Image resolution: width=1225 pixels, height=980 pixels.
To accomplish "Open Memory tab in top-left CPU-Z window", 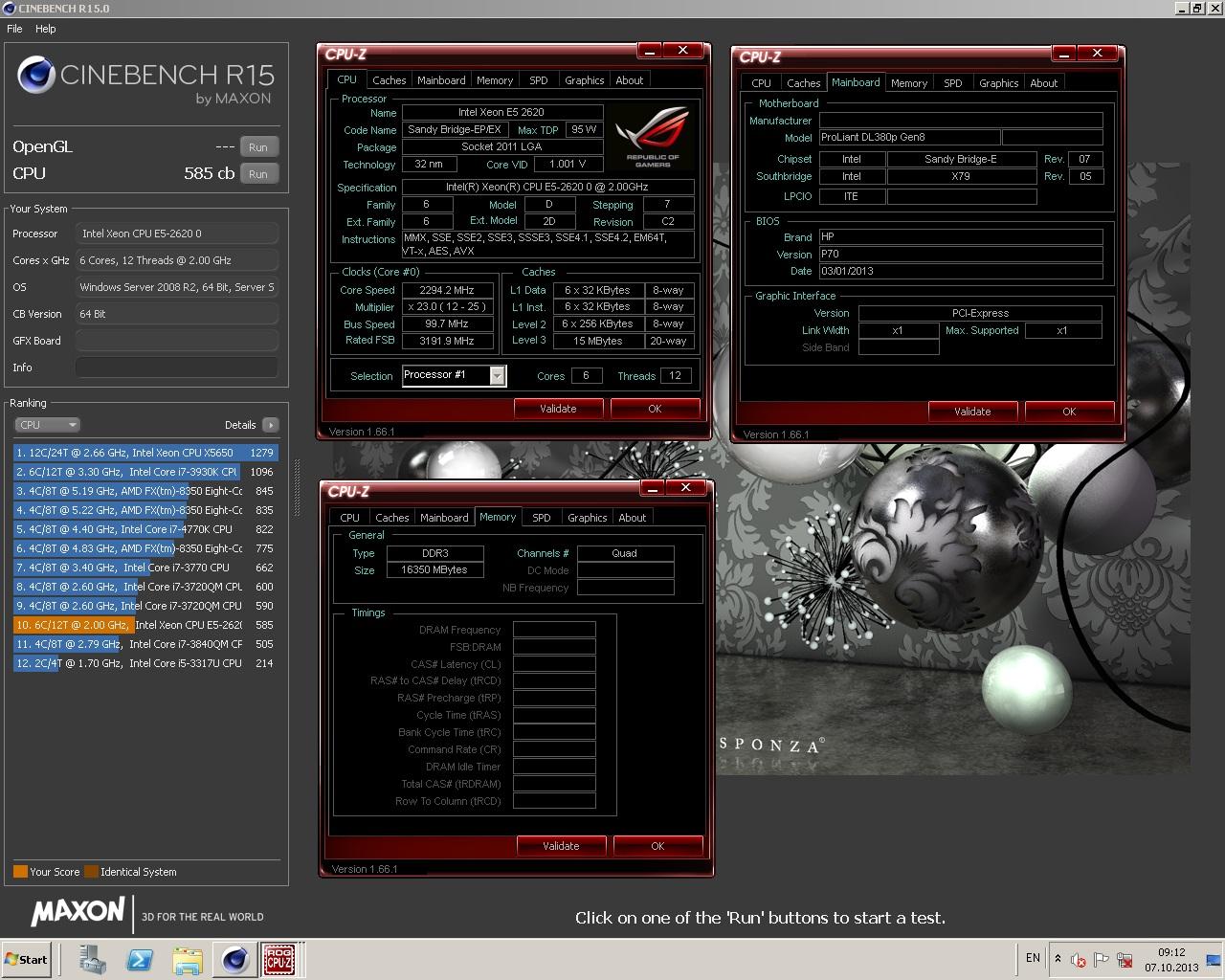I will tap(495, 80).
